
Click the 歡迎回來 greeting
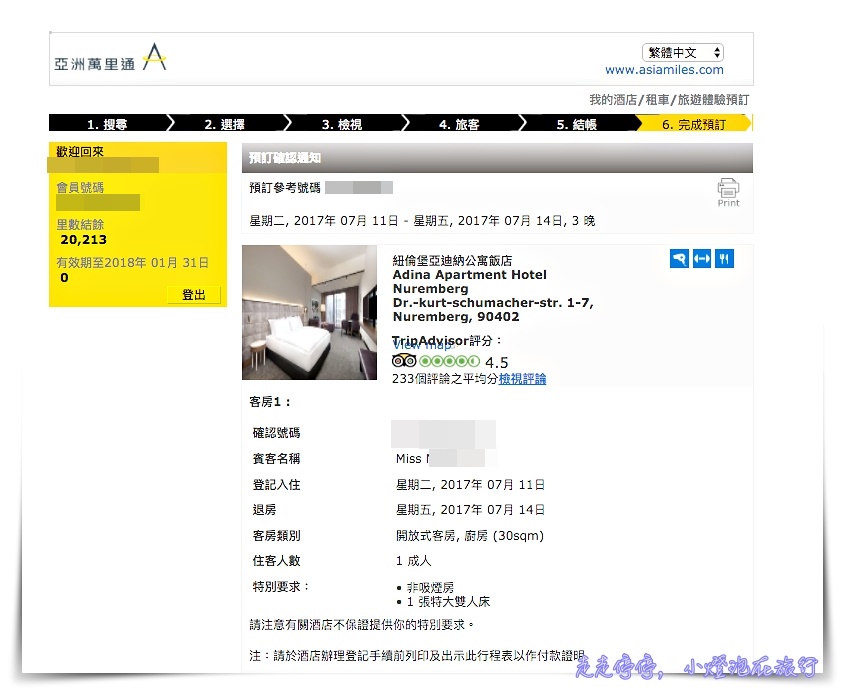click(x=80, y=152)
